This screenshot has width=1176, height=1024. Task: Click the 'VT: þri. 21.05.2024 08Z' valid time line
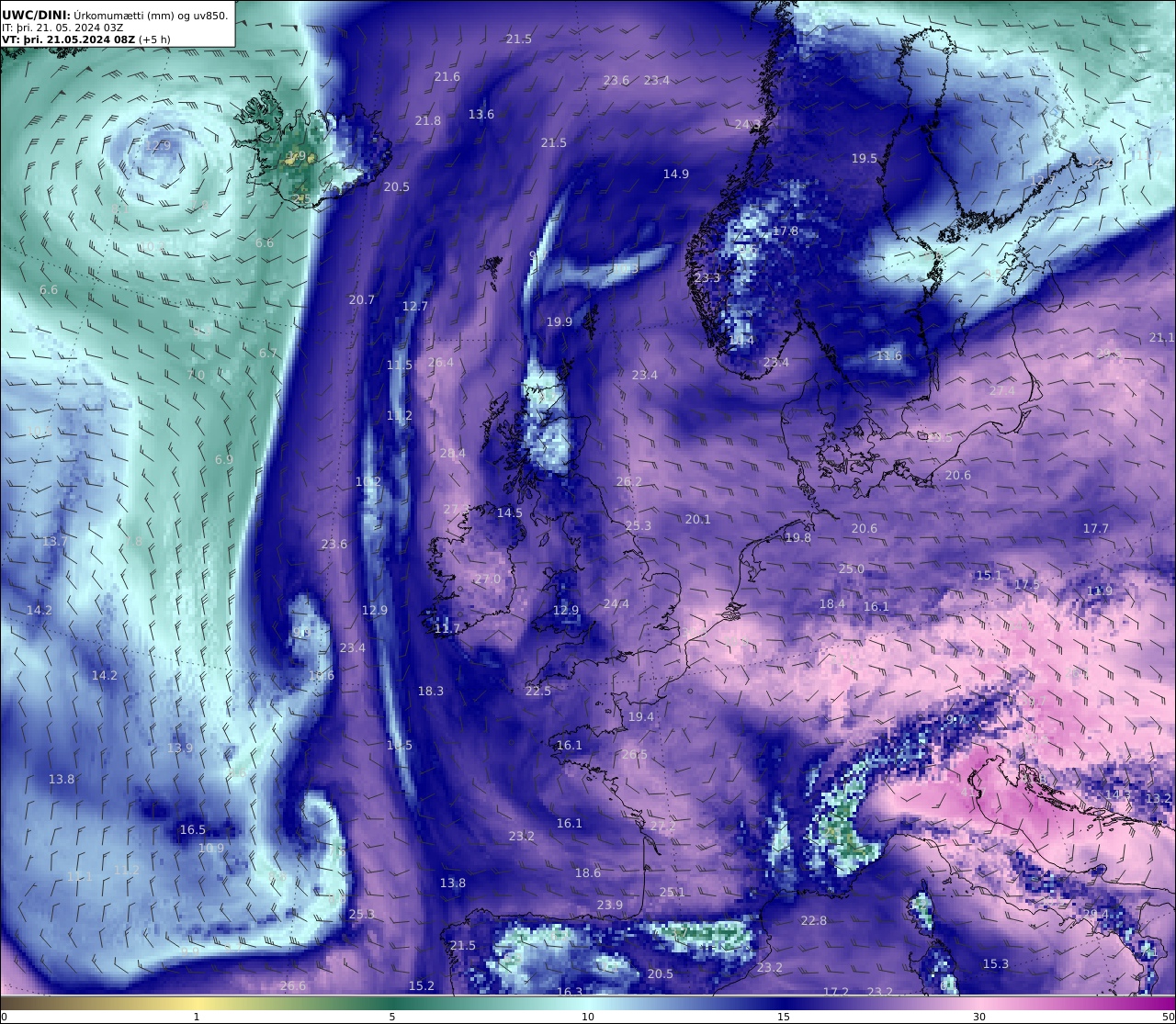tap(68, 39)
